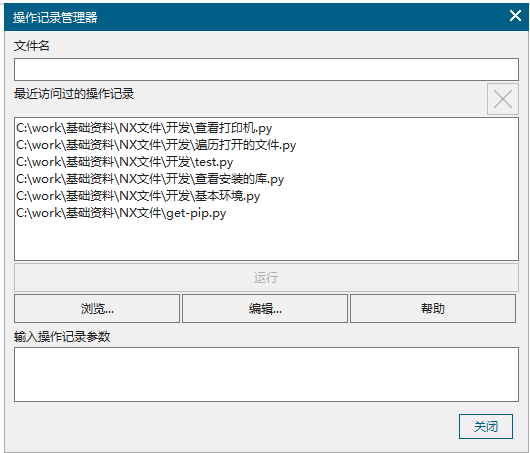Image resolution: width=530 pixels, height=453 pixels.
Task: Open 帮助 help
Action: [x=433, y=309]
